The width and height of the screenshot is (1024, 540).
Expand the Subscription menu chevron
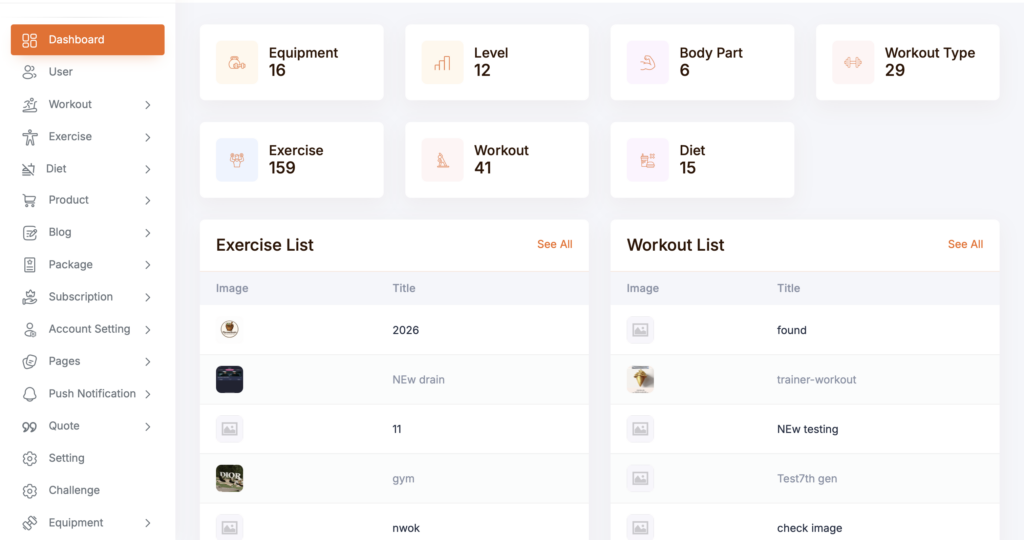[148, 297]
